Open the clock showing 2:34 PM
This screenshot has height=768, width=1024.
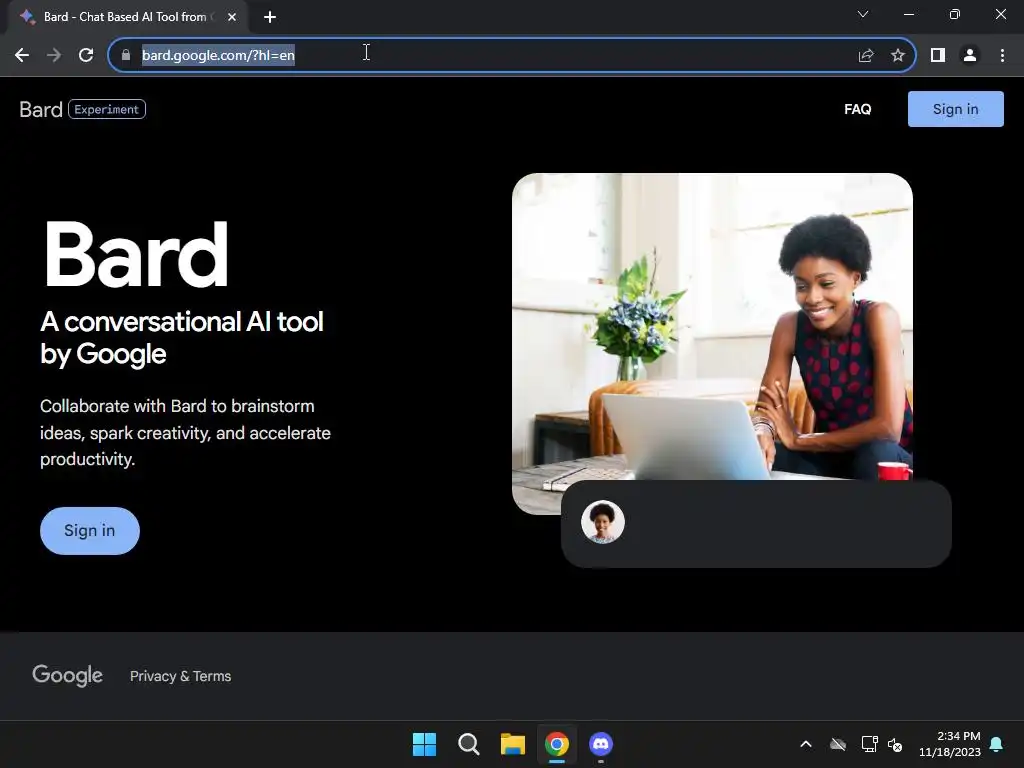[x=950, y=744]
